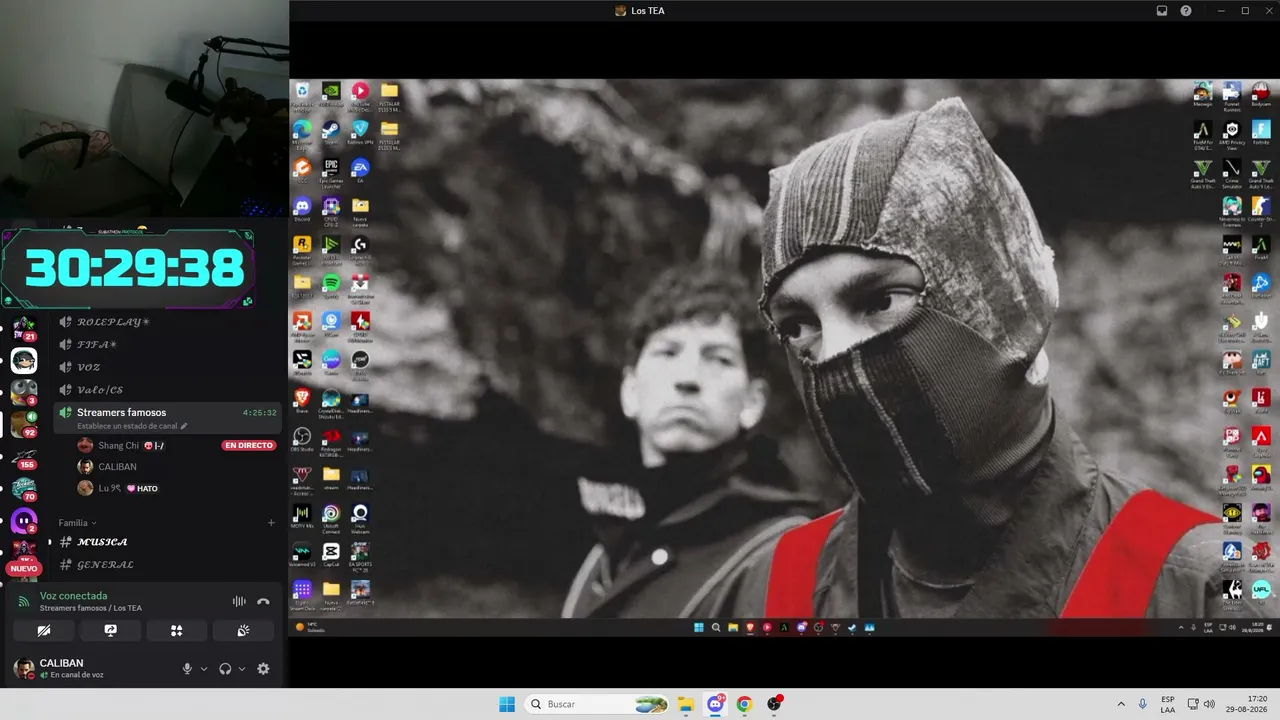Click OBS Studio icon on streamed desktop
This screenshot has width=1280, height=720.
click(x=301, y=438)
